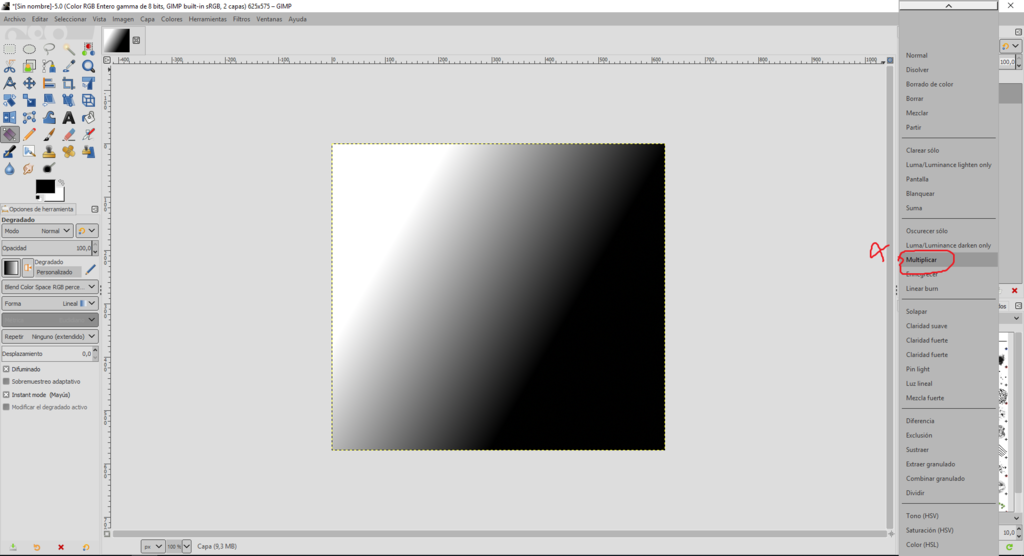Select the Foreground Select tool
The image size is (1024, 556).
coord(29,66)
